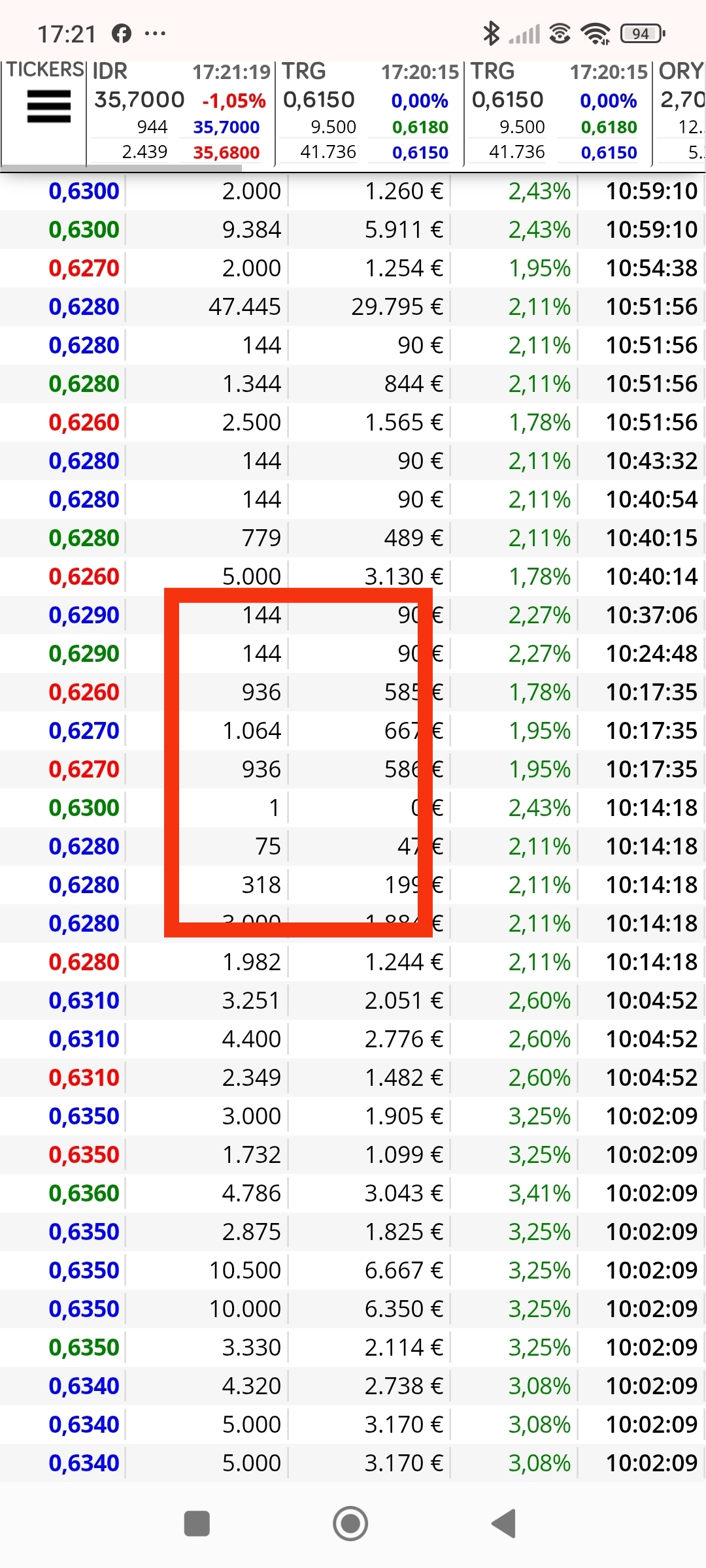Tap the Wi-Fi status icon

tap(596, 33)
